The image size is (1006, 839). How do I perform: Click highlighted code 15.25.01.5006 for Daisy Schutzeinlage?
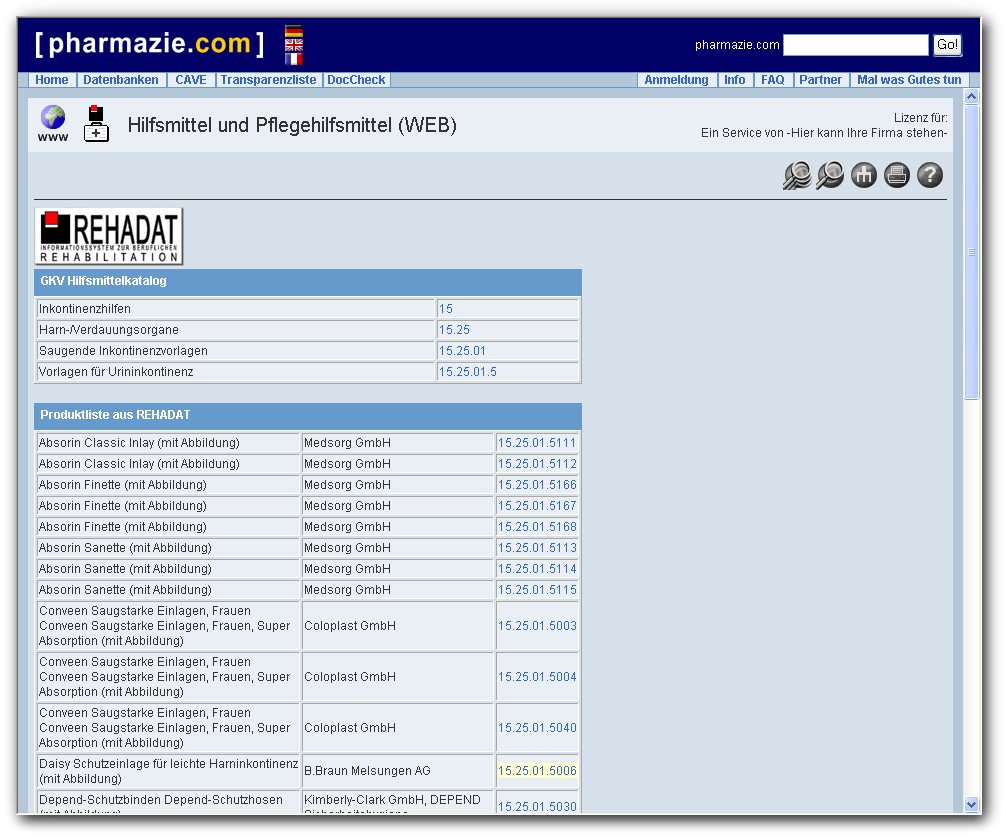tap(536, 771)
